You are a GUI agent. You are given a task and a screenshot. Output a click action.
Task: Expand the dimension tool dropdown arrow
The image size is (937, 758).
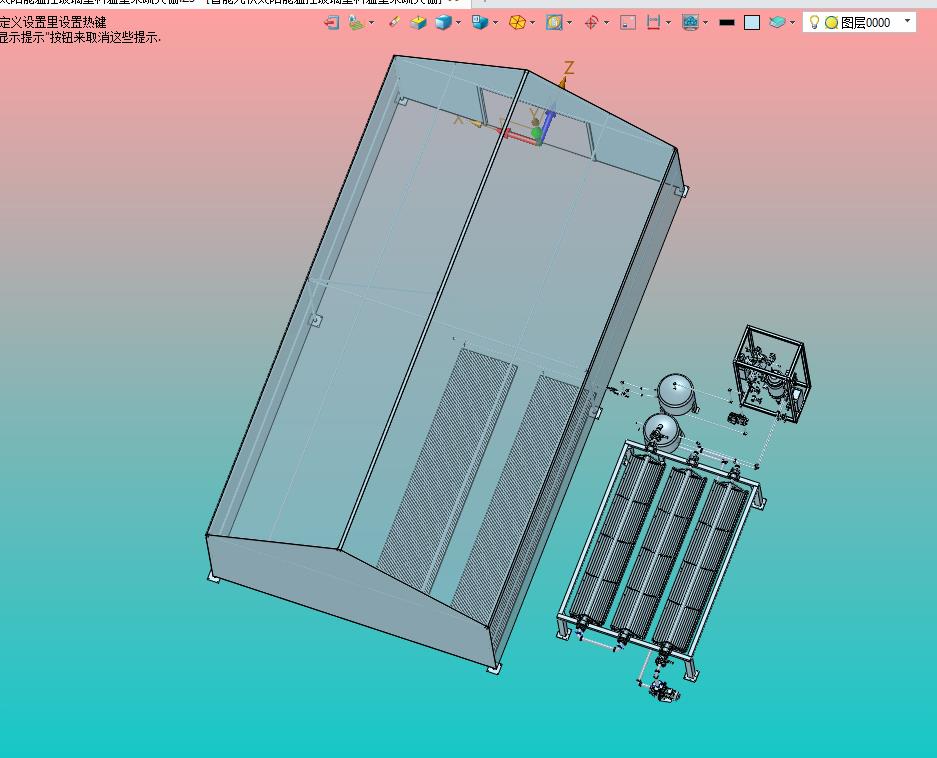[668, 23]
